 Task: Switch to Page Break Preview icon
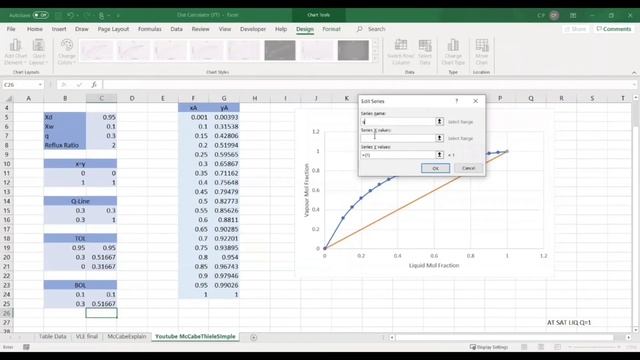click(558, 347)
